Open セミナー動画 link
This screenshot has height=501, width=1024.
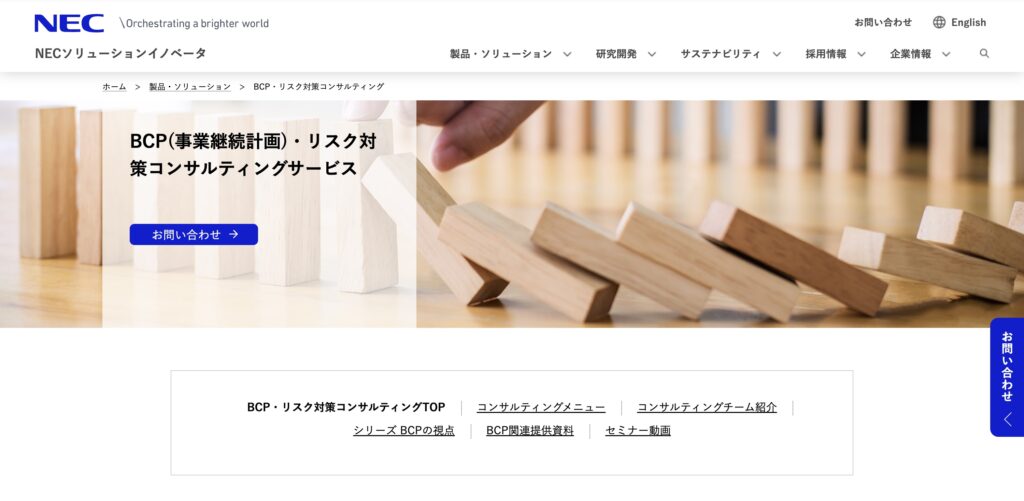[637, 430]
